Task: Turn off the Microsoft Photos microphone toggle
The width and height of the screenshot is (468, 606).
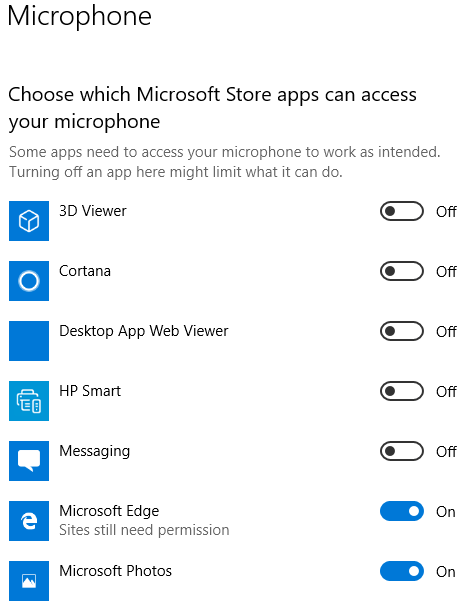Action: coord(402,571)
